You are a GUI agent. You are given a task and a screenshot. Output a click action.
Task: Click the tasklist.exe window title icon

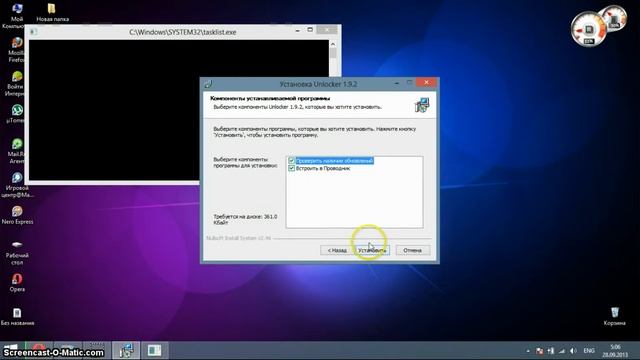click(x=33, y=31)
